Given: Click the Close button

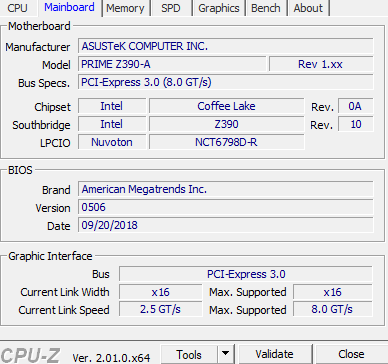Looking at the screenshot, I should pos(351,355).
